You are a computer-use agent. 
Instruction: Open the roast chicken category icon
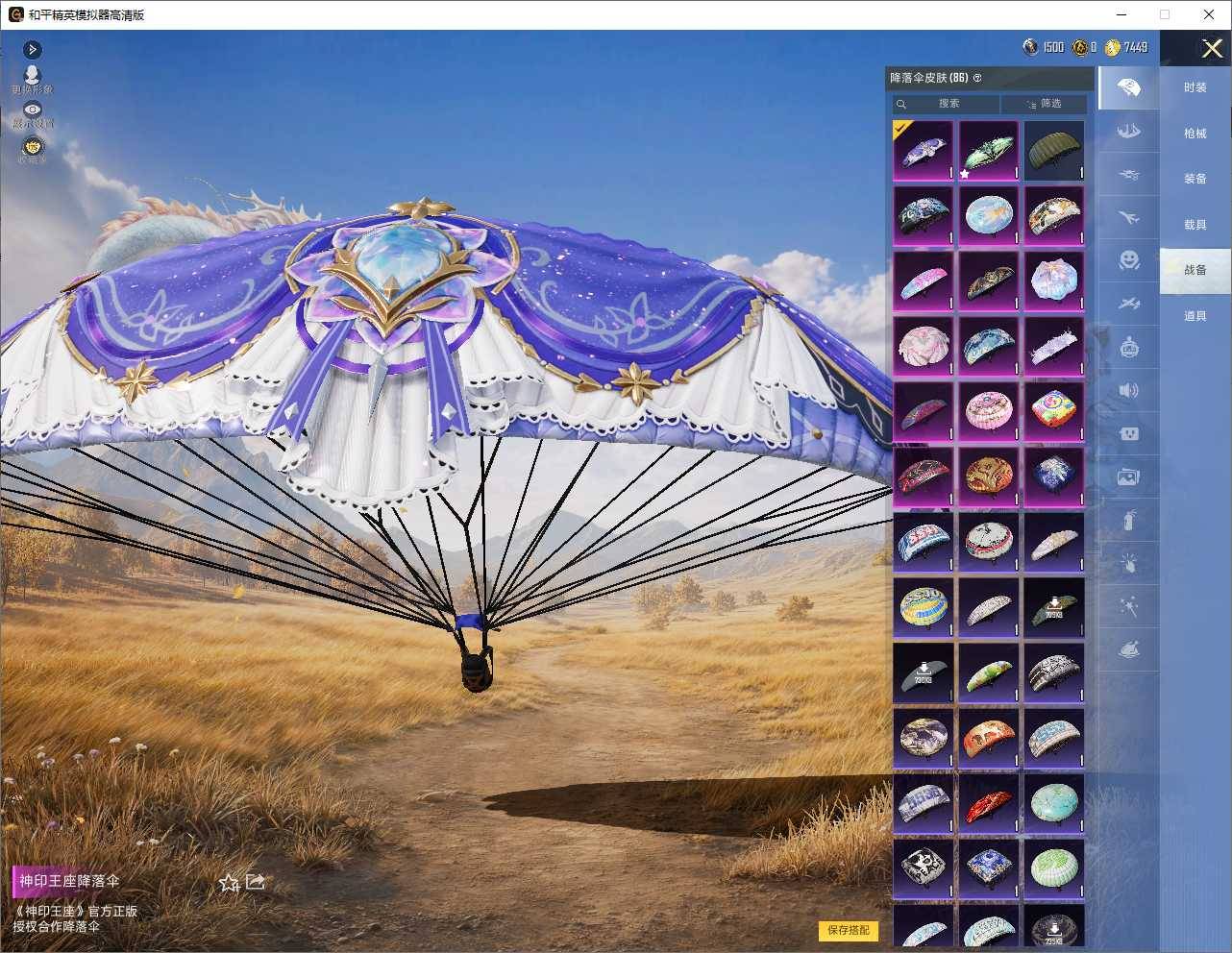point(1128,650)
